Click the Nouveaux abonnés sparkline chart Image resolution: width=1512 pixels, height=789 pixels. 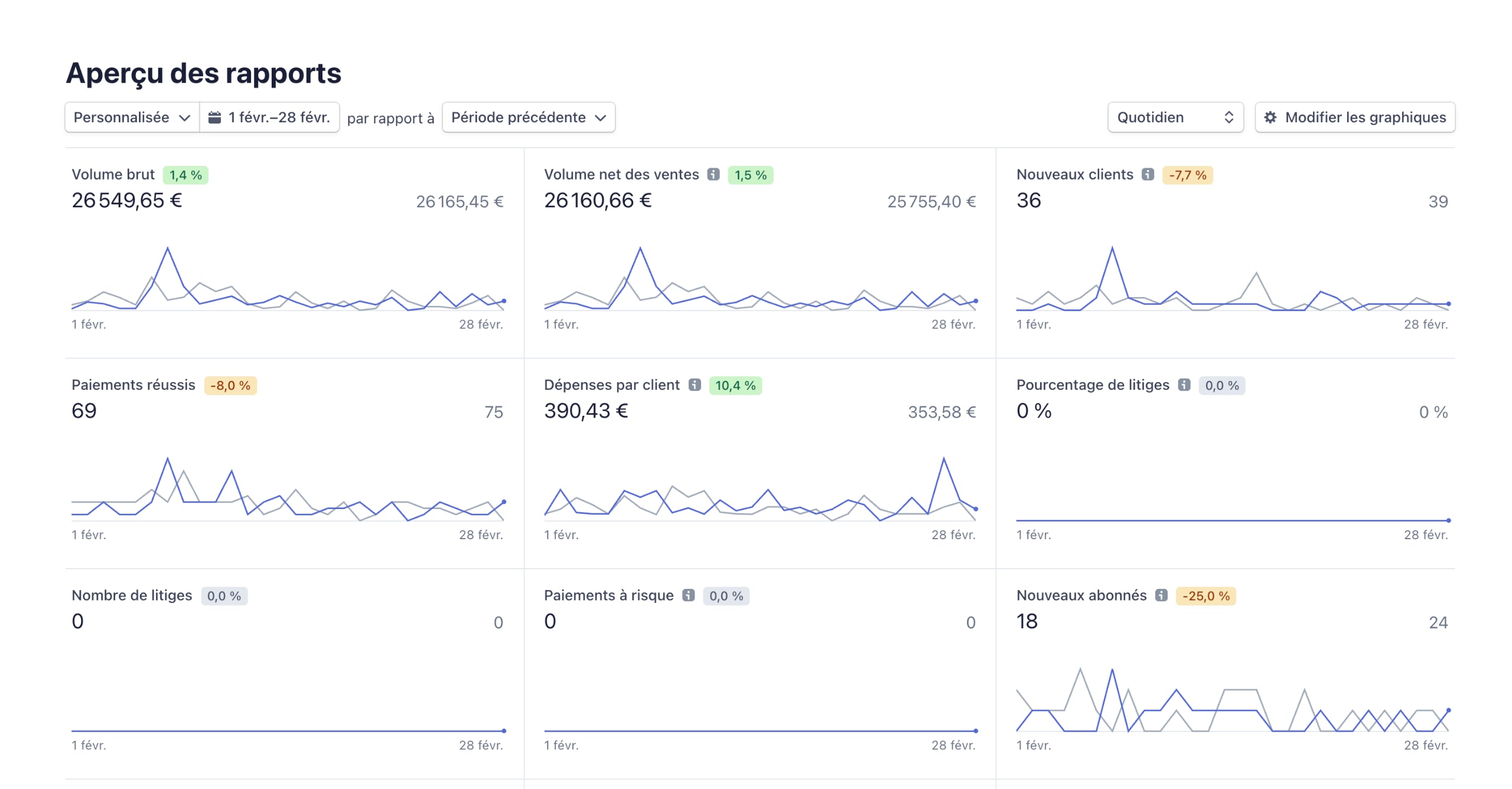click(x=1231, y=702)
